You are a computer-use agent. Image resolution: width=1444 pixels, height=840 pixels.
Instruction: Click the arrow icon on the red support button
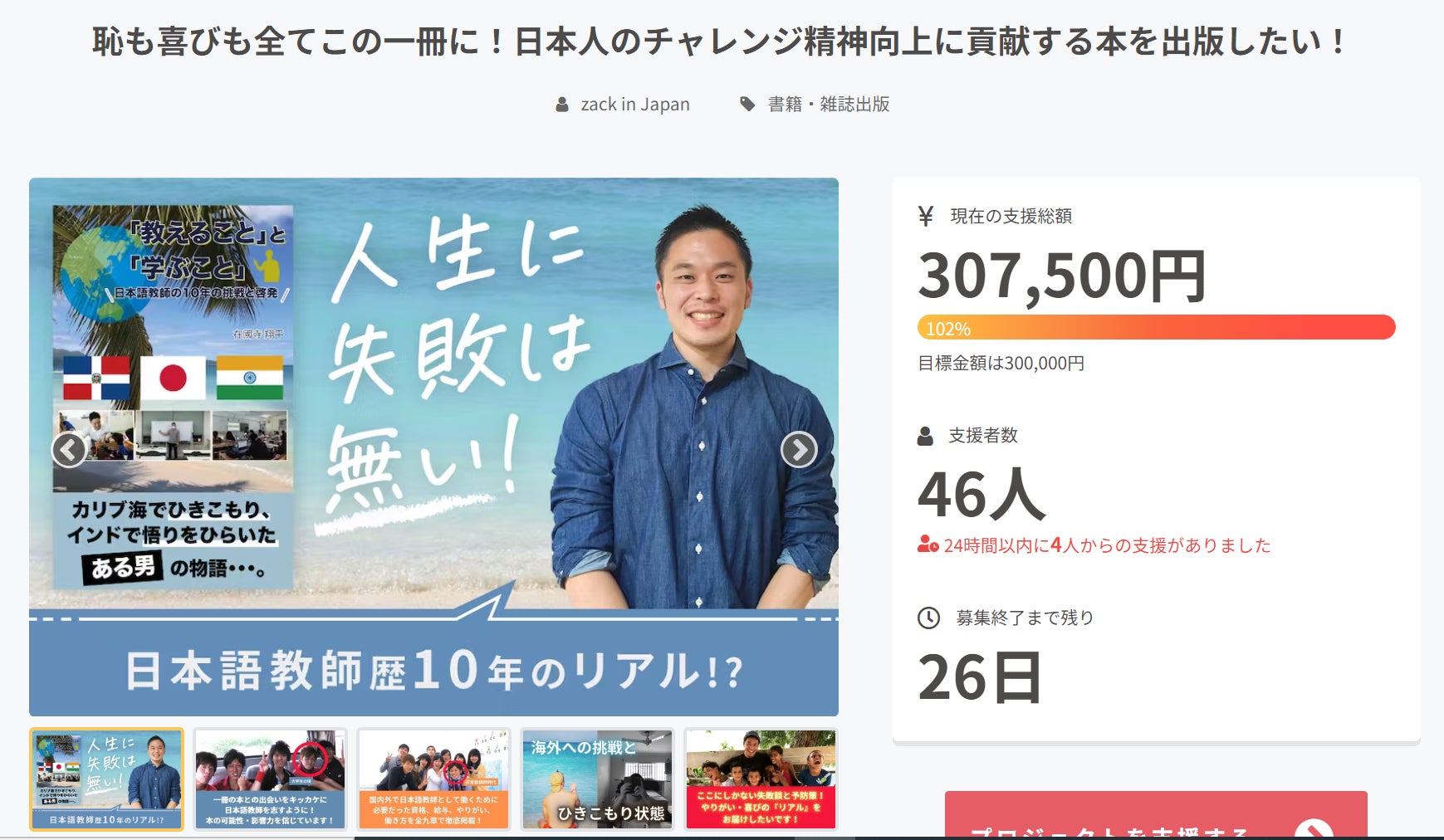click(x=1314, y=828)
